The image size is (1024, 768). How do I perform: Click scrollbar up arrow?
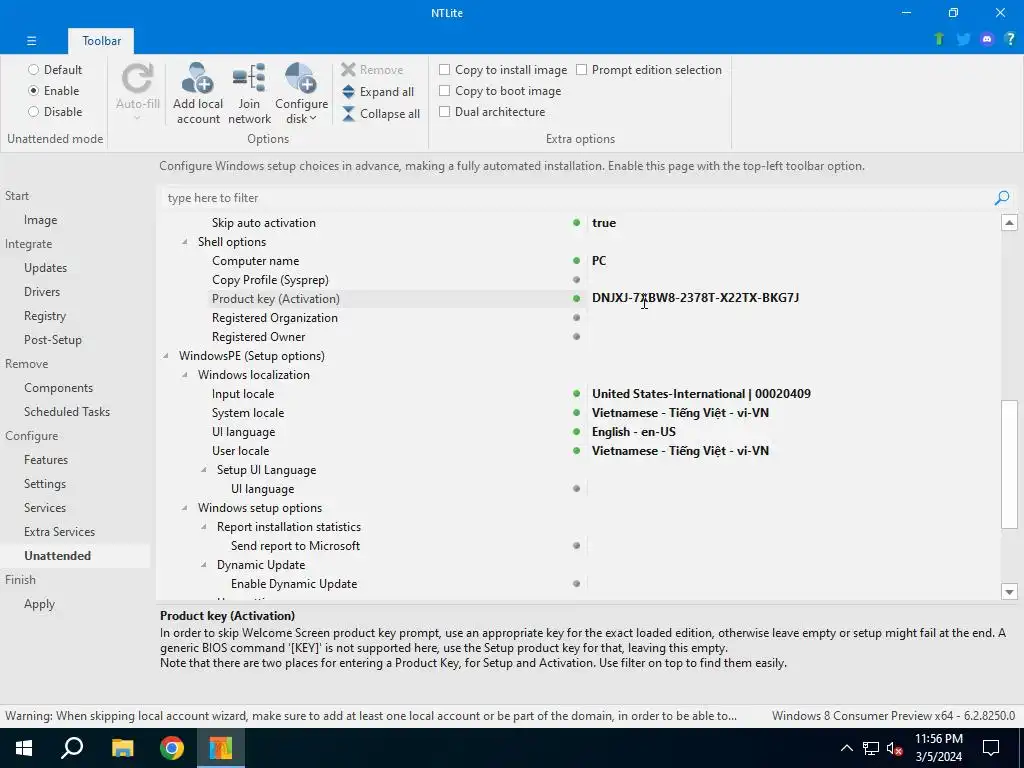(x=1009, y=223)
